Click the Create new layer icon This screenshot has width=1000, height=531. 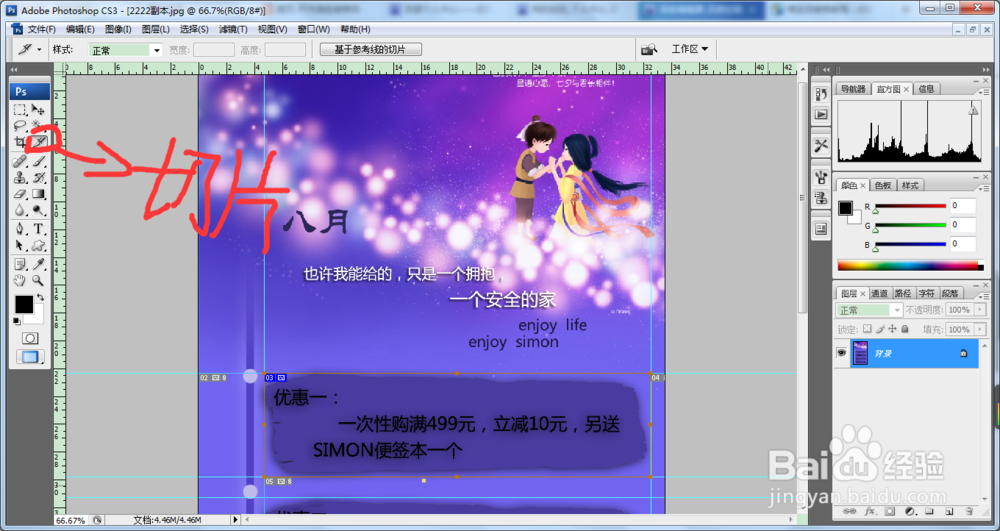tap(949, 511)
